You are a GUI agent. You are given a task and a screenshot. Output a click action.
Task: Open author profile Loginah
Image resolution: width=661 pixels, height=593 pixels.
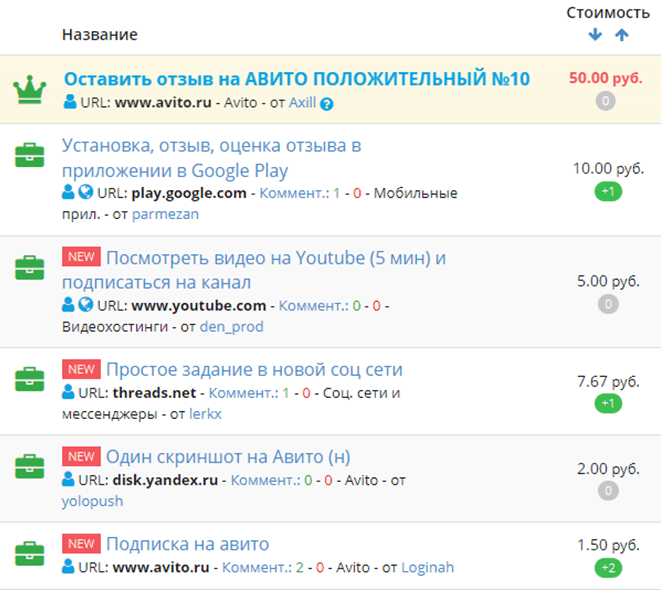tap(427, 567)
